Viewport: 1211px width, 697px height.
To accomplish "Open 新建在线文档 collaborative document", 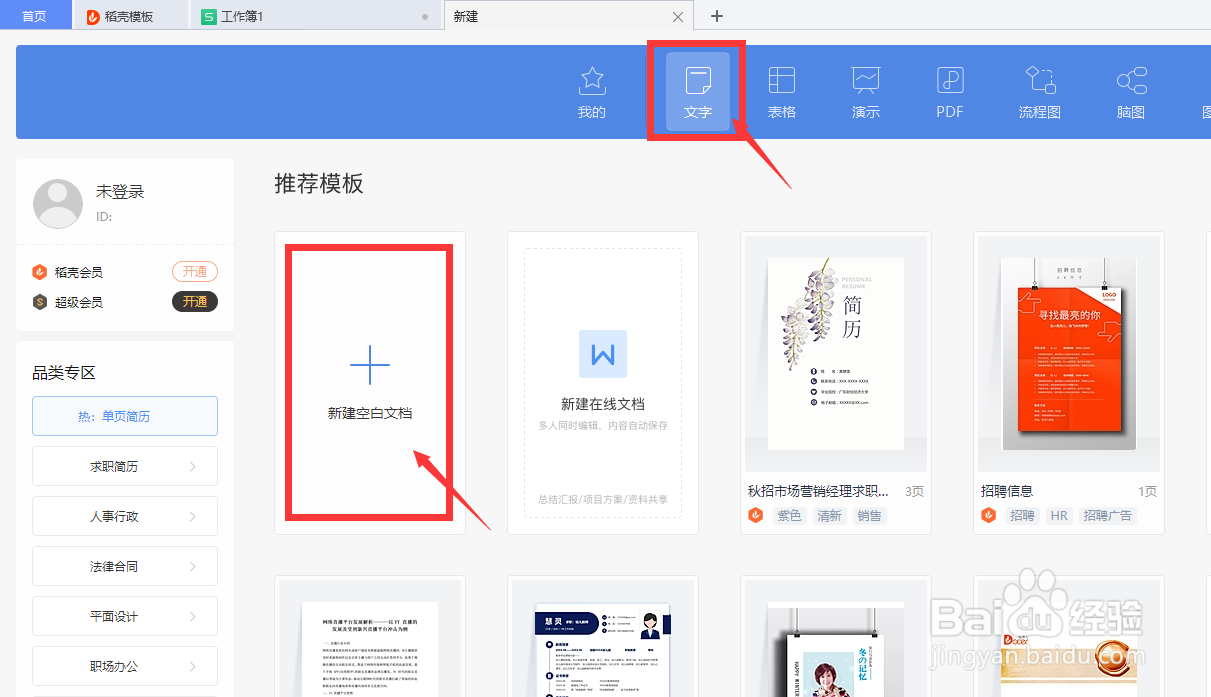I will (x=602, y=383).
